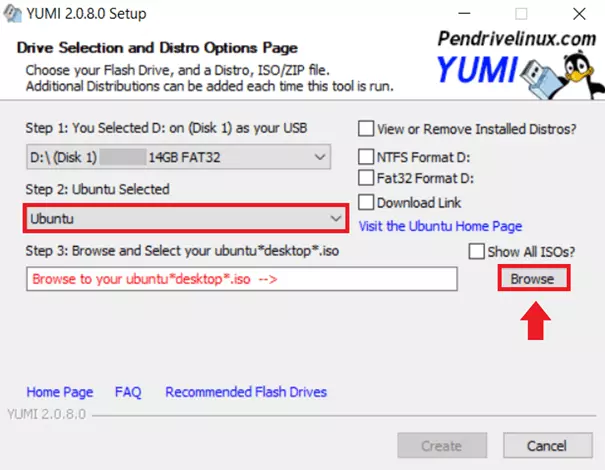The image size is (605, 470).
Task: Tick the Download Link checkbox
Action: 367,203
